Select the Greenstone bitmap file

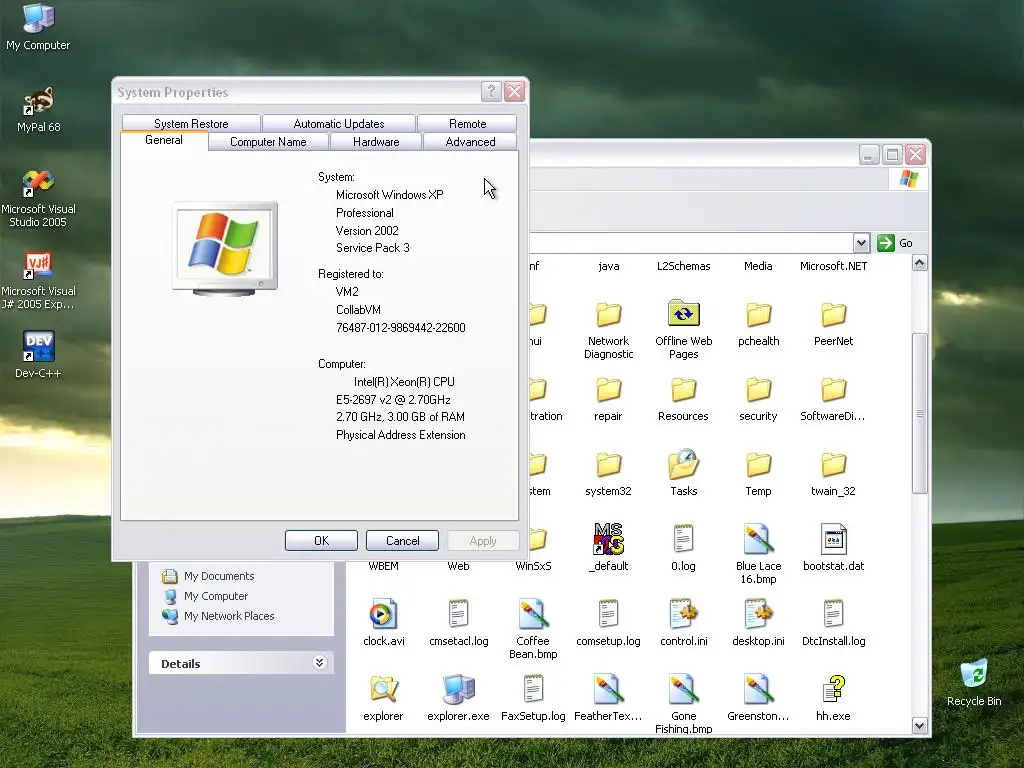coord(758,697)
